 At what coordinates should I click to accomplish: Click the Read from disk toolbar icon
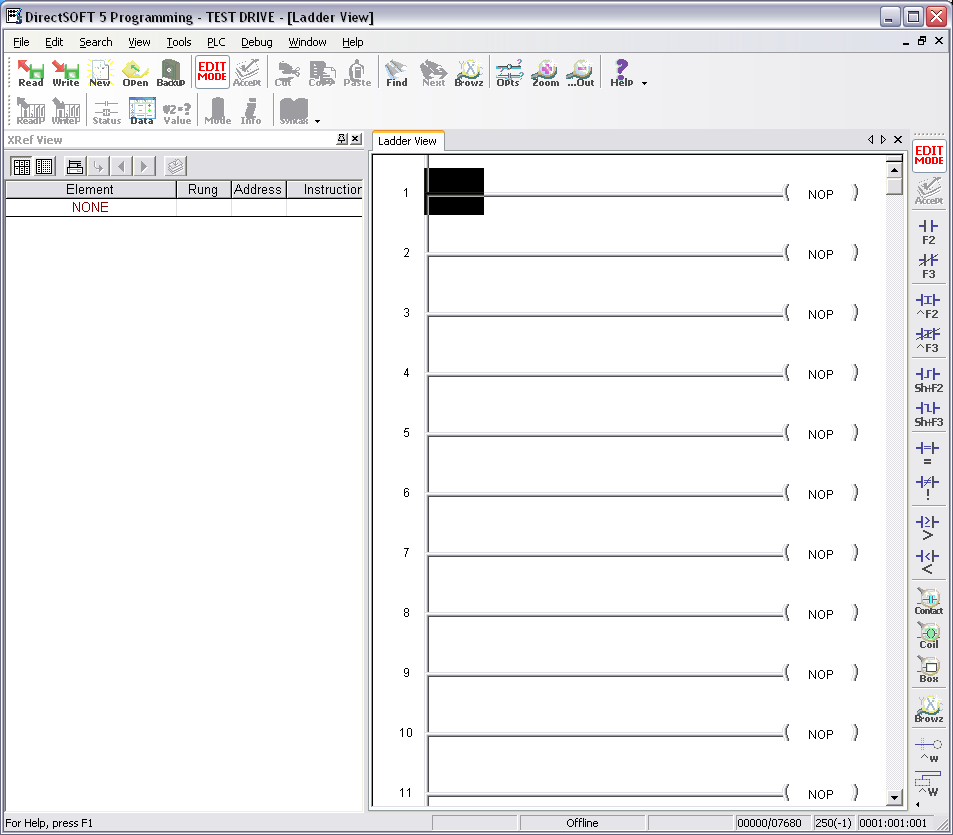tap(30, 73)
